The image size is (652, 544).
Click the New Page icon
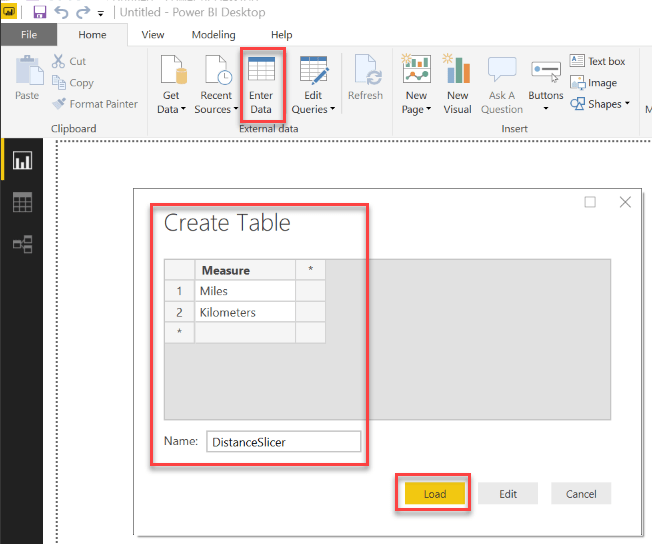coord(416,69)
